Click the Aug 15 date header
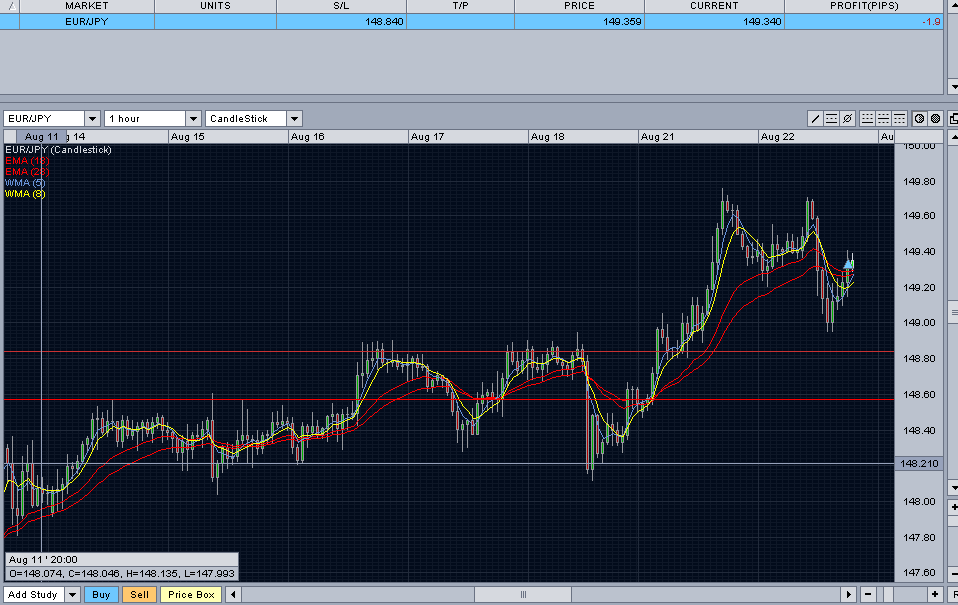 tap(188, 137)
